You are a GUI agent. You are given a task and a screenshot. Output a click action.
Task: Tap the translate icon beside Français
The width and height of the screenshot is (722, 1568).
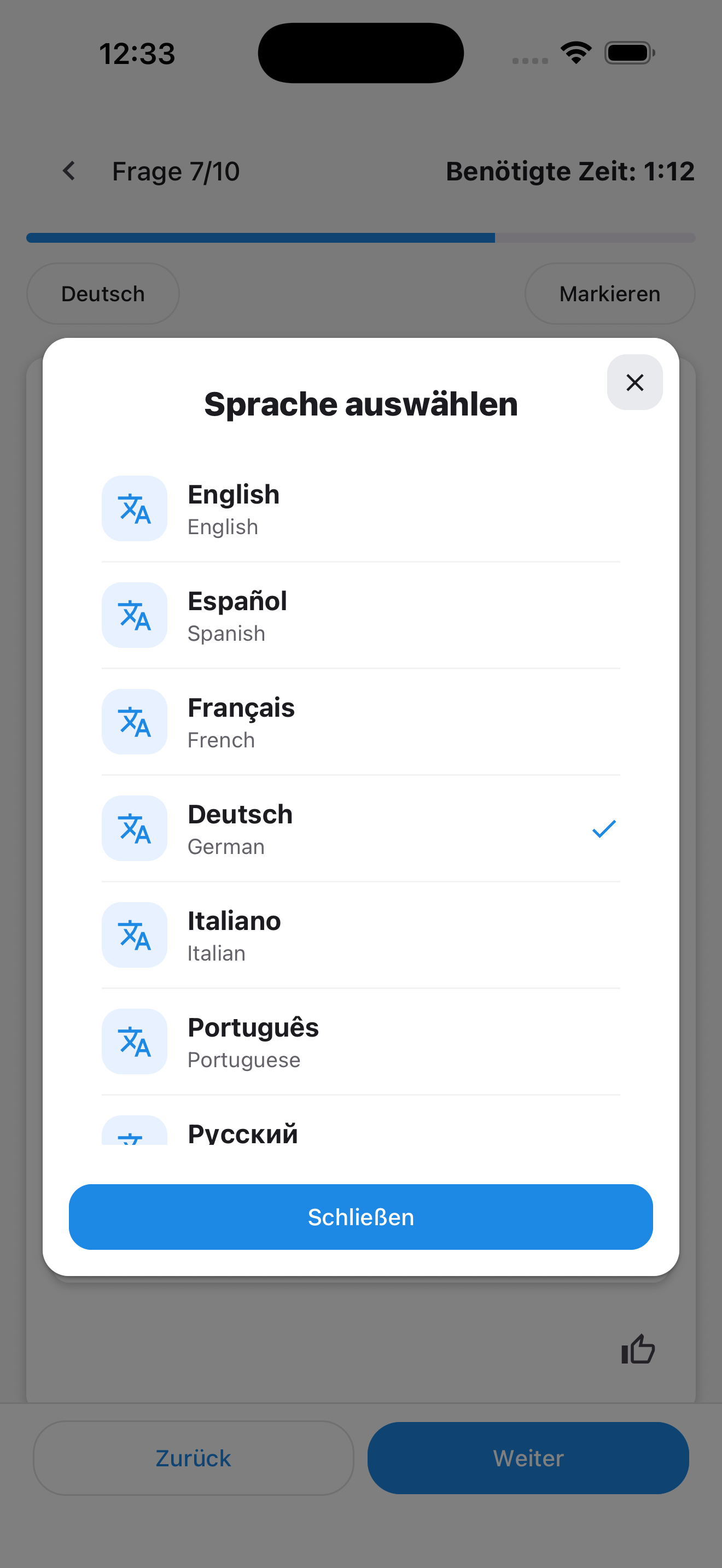(x=134, y=721)
